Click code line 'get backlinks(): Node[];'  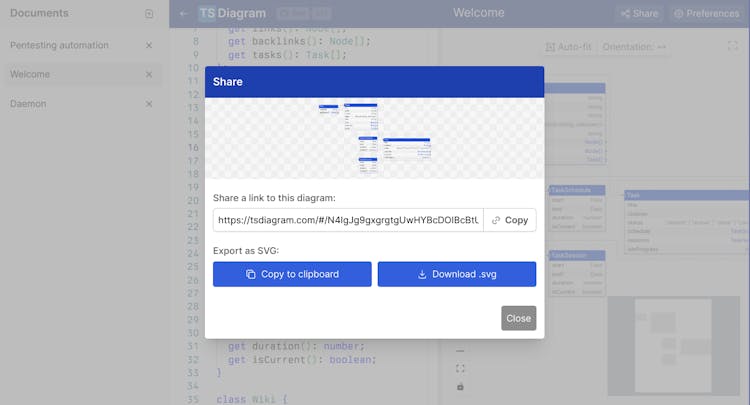[299, 42]
